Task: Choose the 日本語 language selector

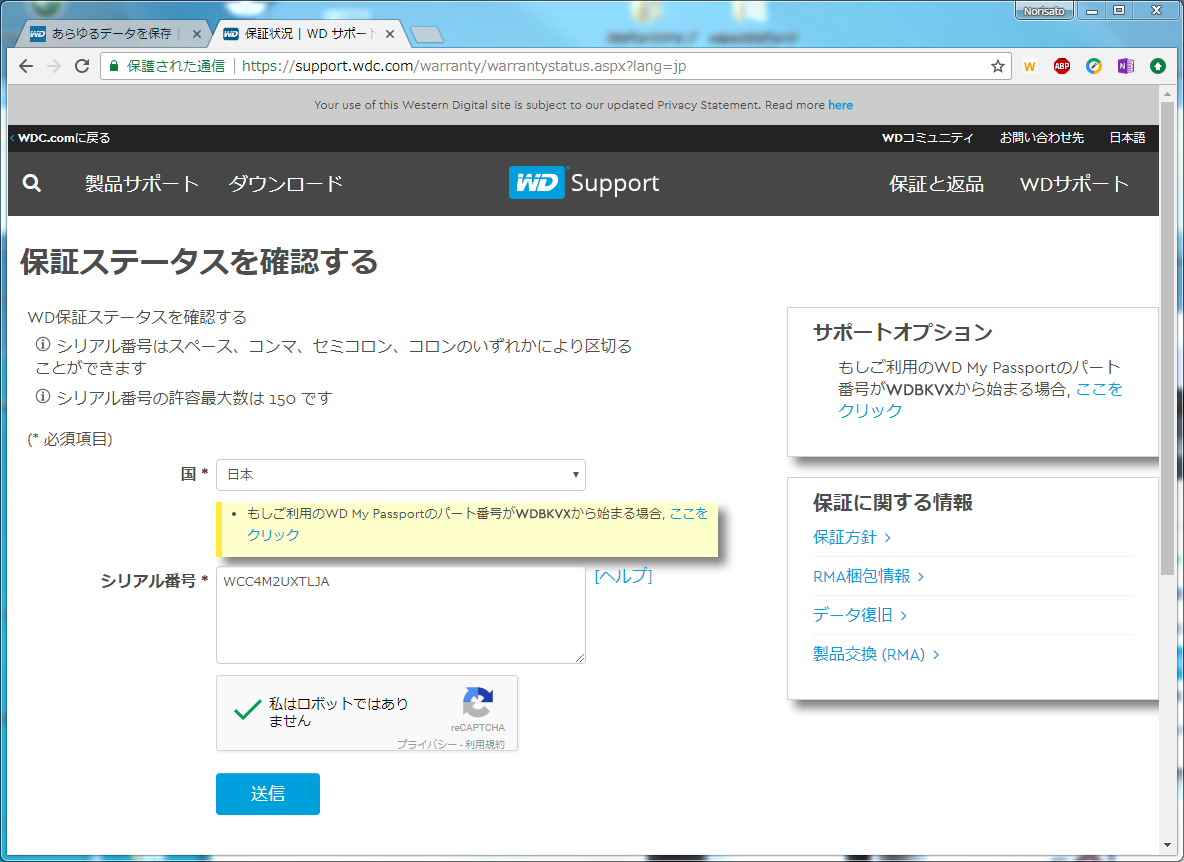Action: coord(1127,138)
